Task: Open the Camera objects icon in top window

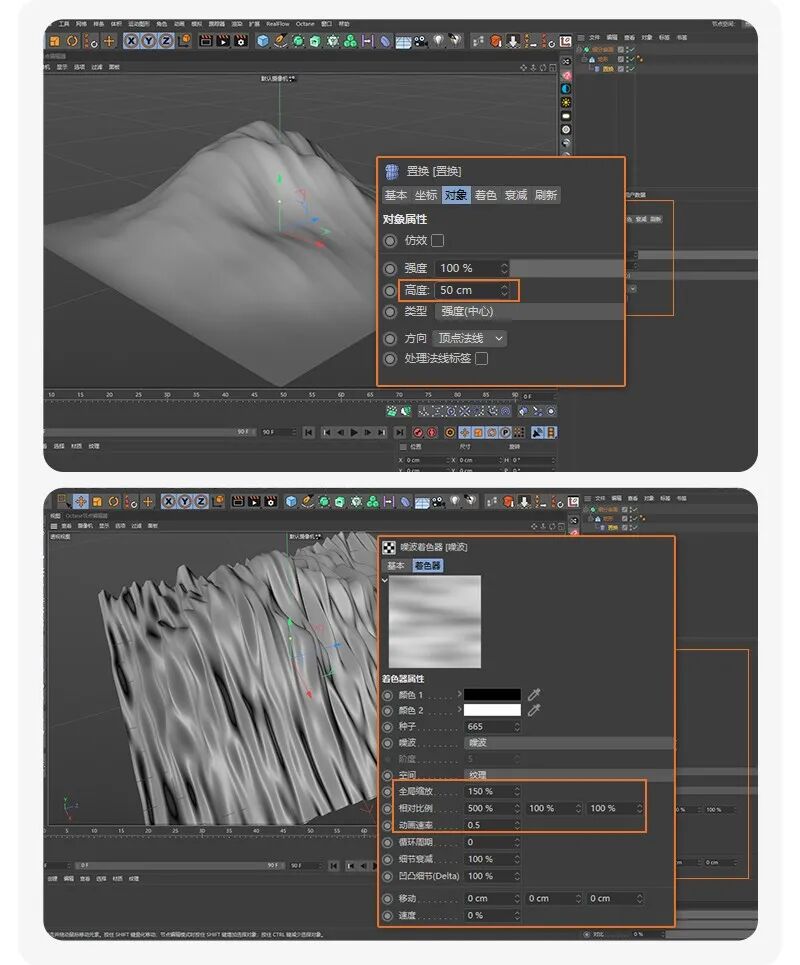Action: coord(421,41)
